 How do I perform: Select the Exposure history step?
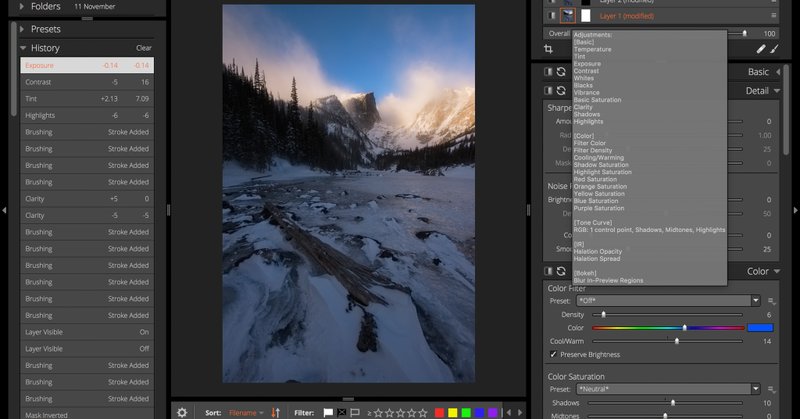87,65
